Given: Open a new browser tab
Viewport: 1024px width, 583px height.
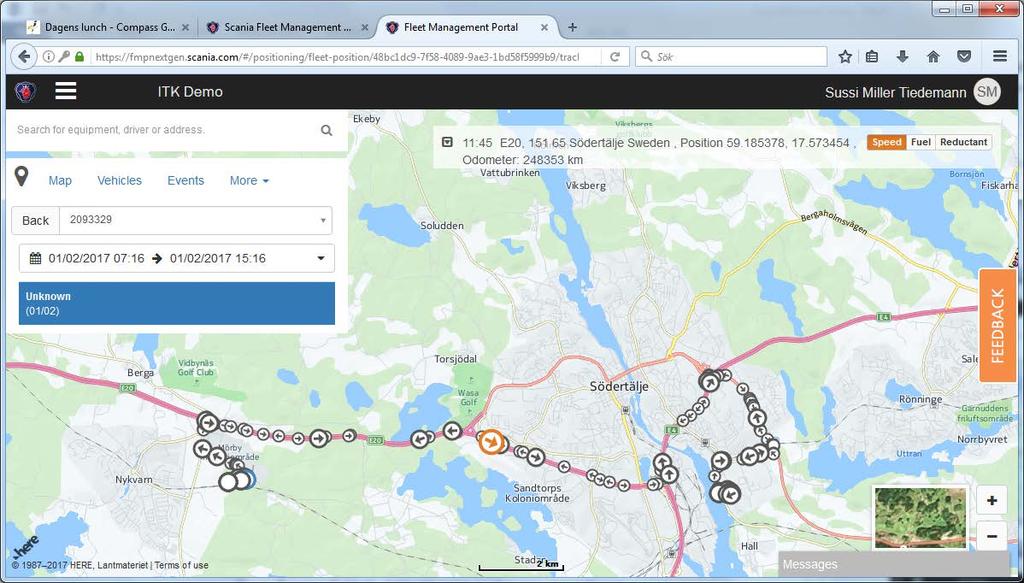Looking at the screenshot, I should 572,27.
